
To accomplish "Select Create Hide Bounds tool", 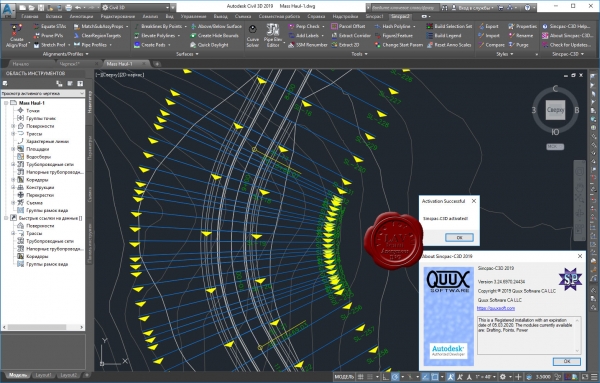I will pos(214,36).
